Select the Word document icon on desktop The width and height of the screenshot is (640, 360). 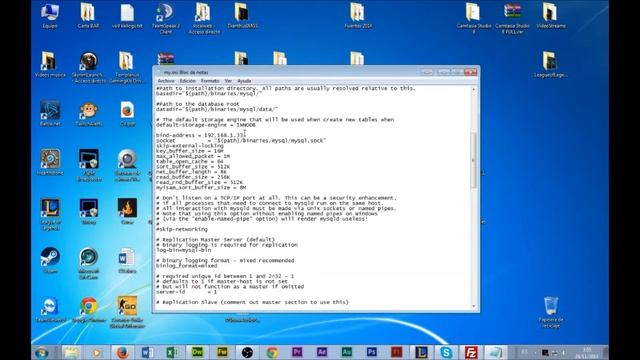127,260
